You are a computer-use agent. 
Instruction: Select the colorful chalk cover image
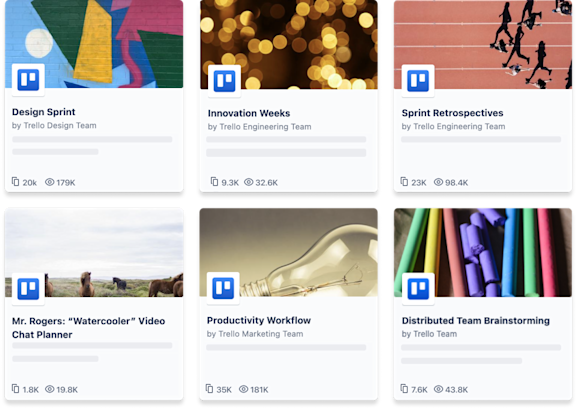point(483,252)
